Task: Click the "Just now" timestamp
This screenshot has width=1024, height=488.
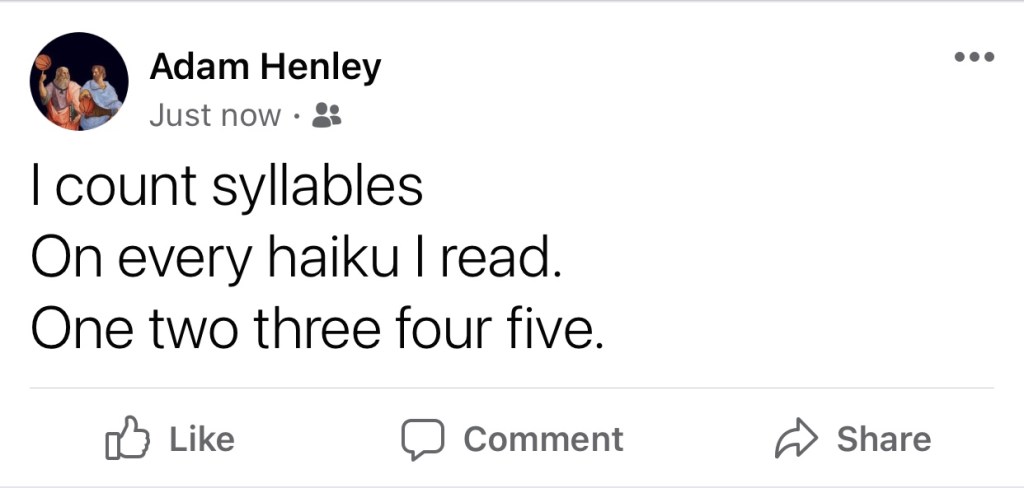Action: click(215, 116)
